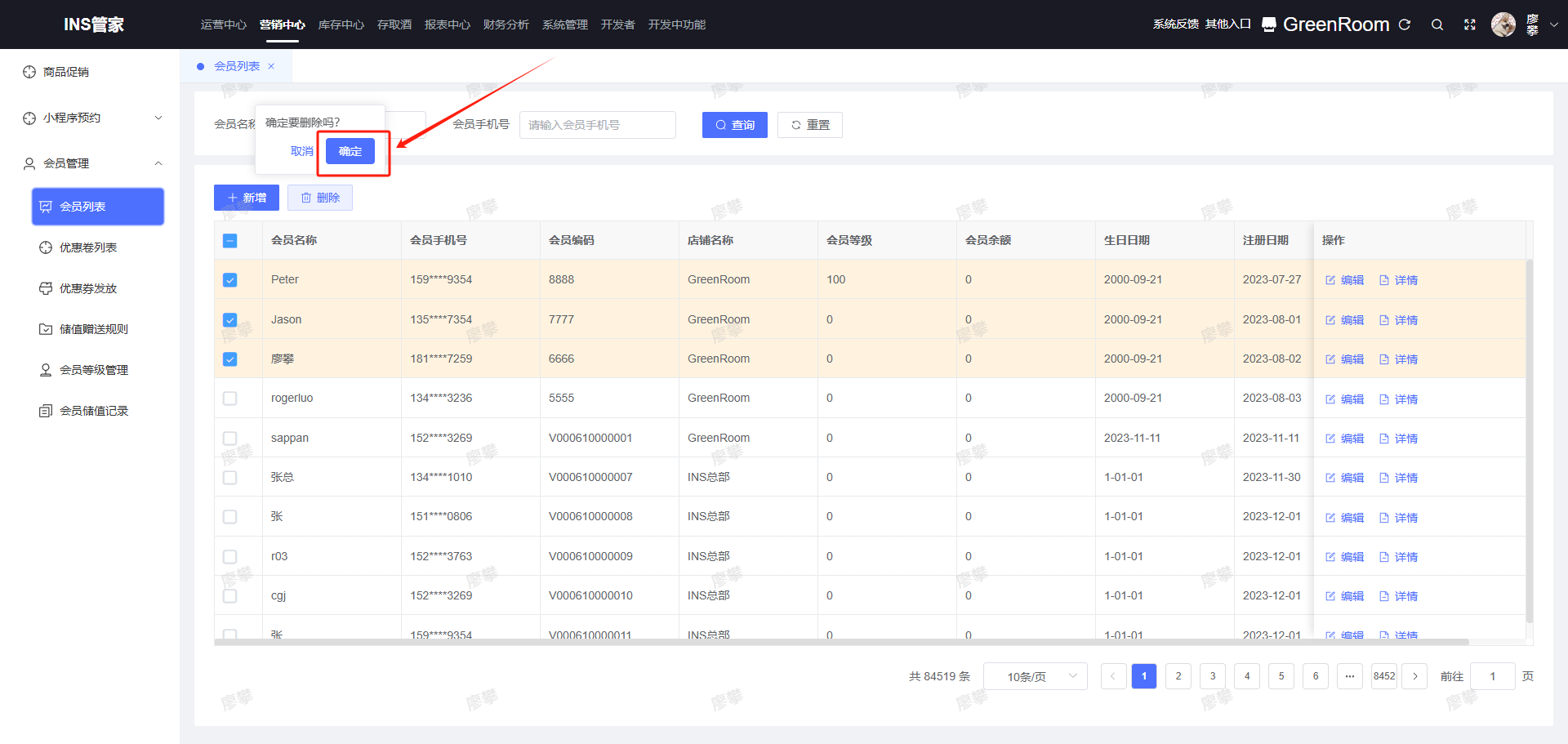Screen dimensions: 1568x744
Task: Close the 会员列表 tab
Action: tap(271, 66)
